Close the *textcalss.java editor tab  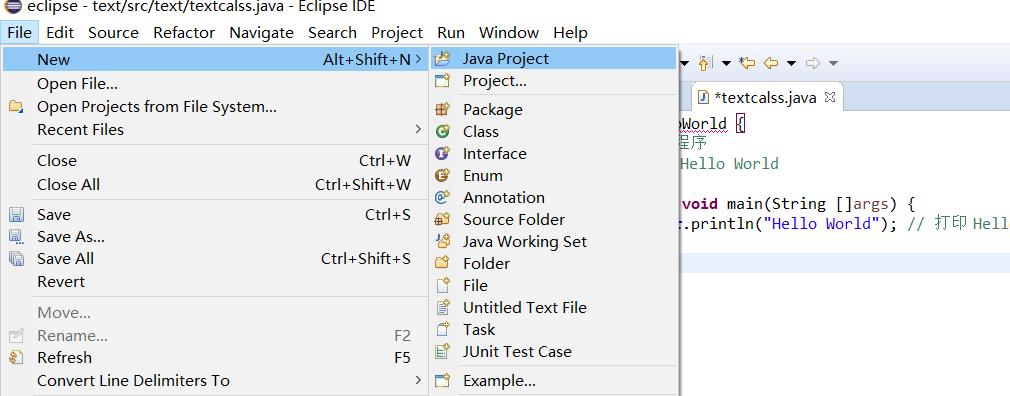tap(830, 97)
